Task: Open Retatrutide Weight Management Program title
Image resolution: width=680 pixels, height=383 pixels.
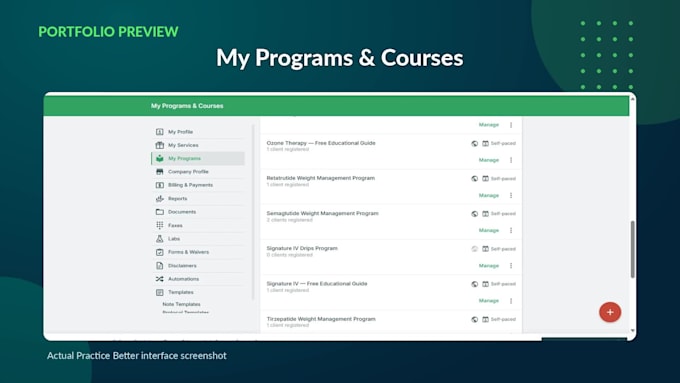Action: (x=320, y=178)
